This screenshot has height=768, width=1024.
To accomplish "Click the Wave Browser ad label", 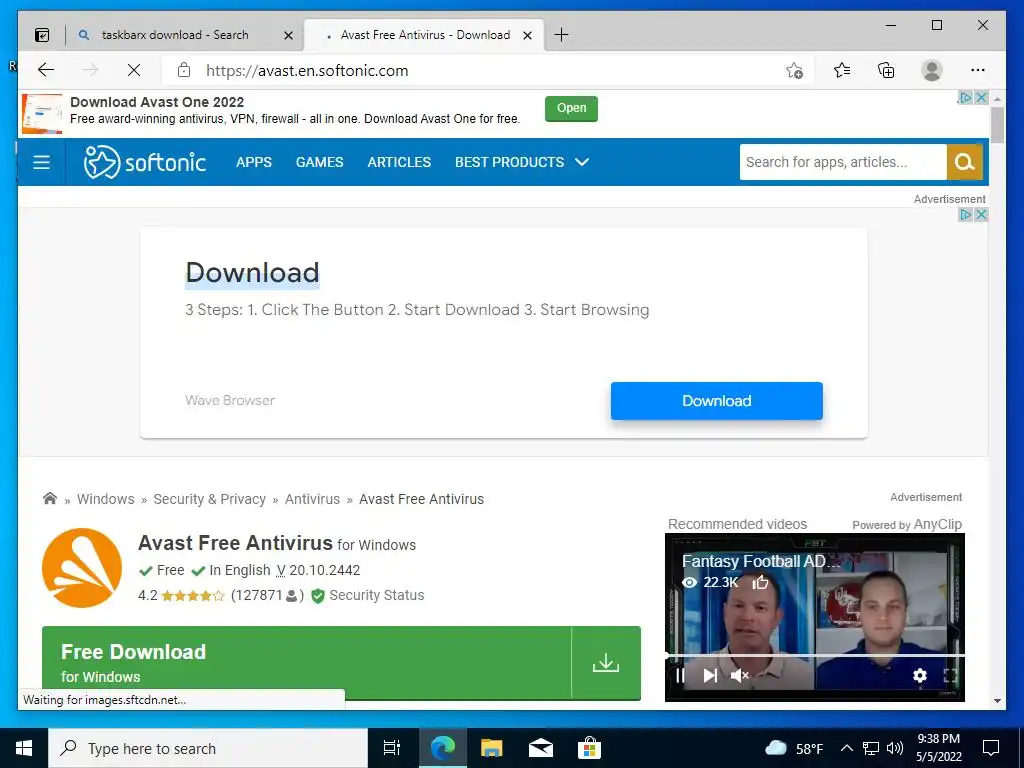I will 230,400.
